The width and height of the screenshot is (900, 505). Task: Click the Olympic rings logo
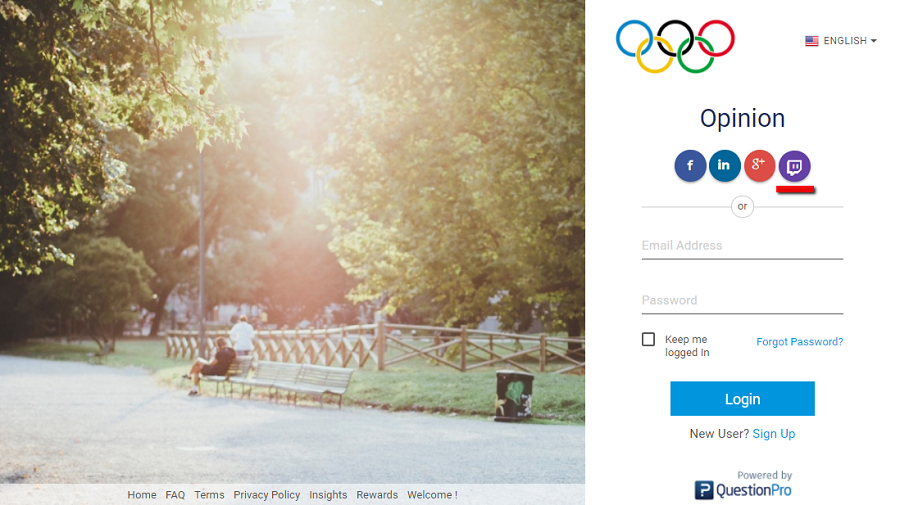pos(675,46)
